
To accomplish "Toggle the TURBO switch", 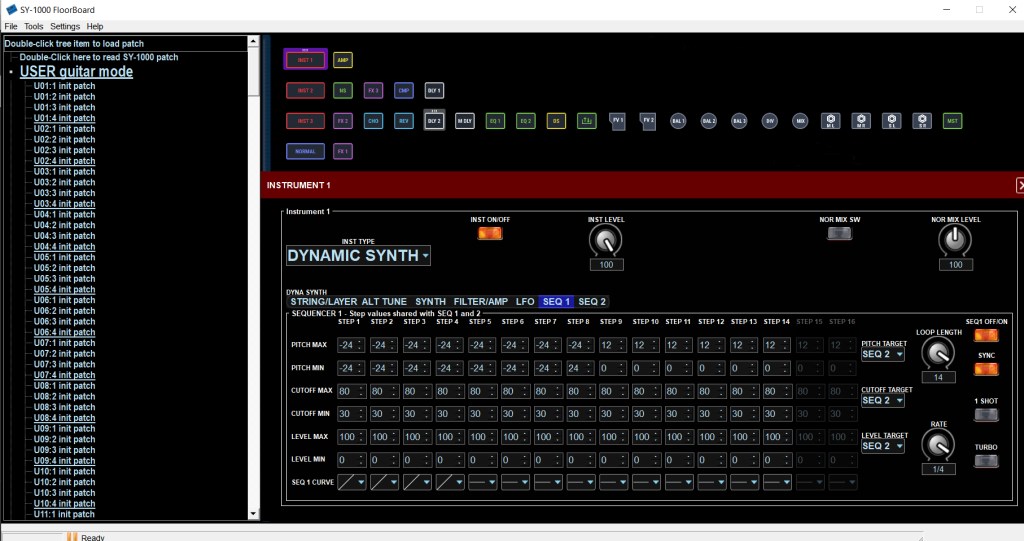I will pos(986,461).
